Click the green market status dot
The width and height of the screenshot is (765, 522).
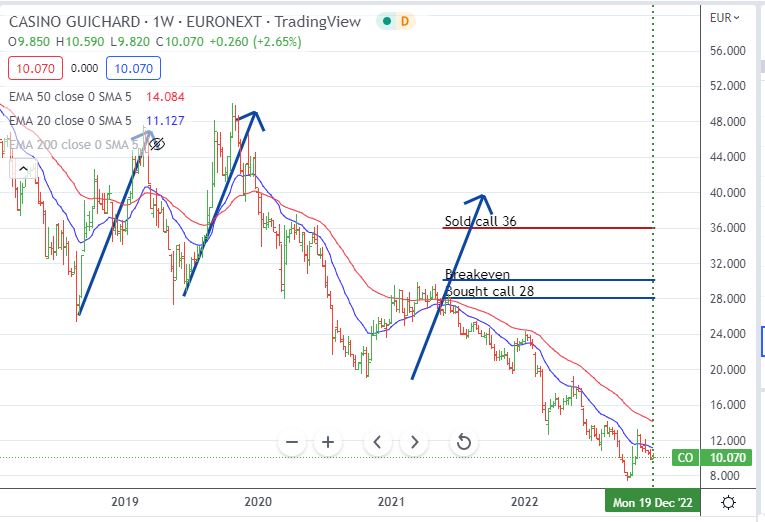click(387, 21)
